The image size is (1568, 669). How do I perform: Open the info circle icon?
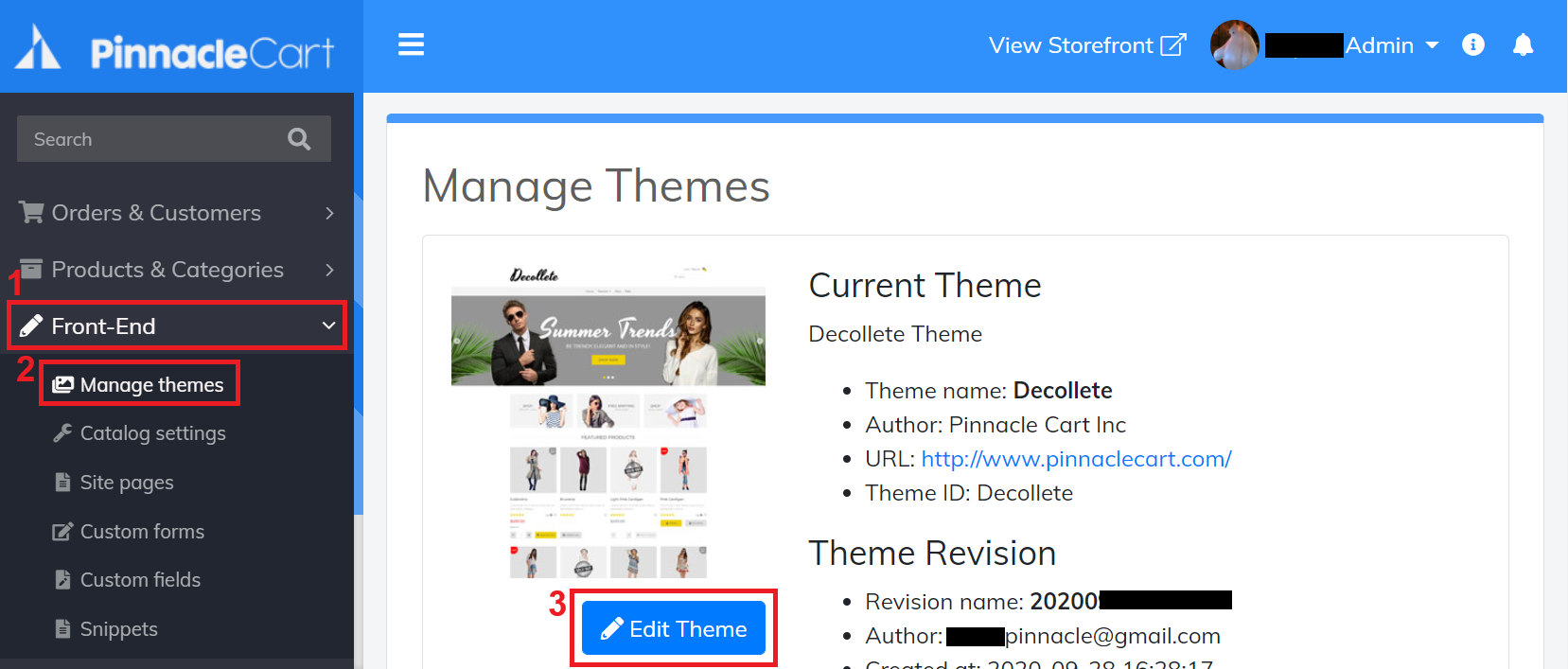click(1473, 44)
